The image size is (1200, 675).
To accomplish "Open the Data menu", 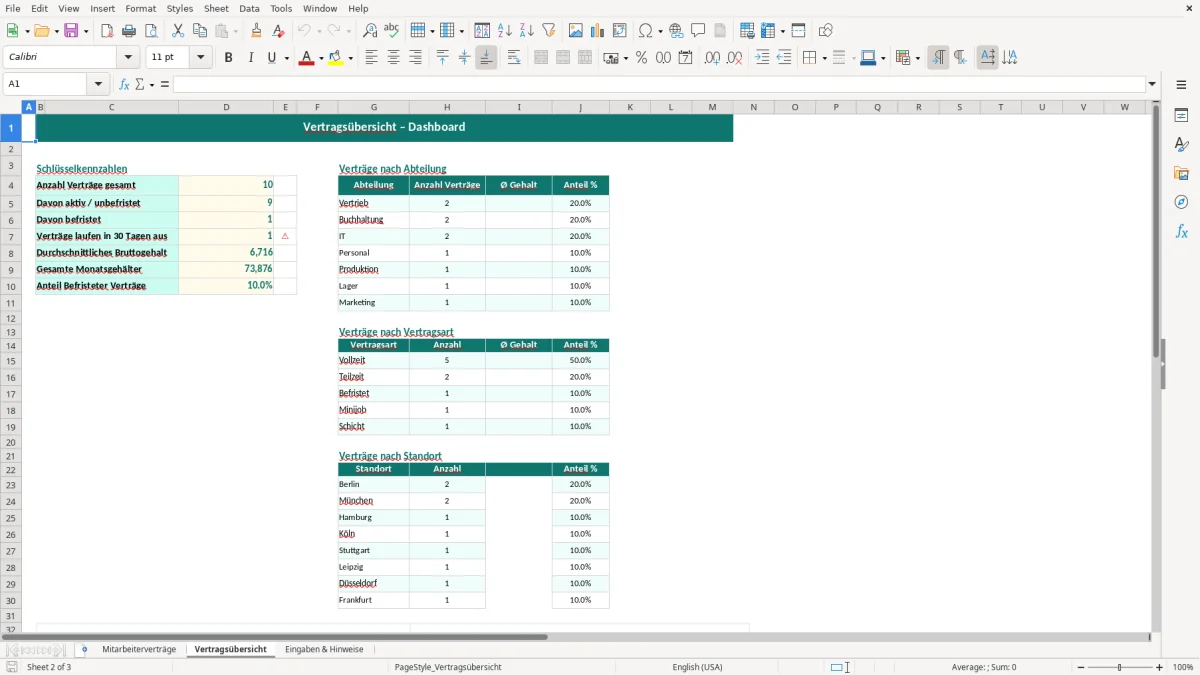I will [x=249, y=8].
